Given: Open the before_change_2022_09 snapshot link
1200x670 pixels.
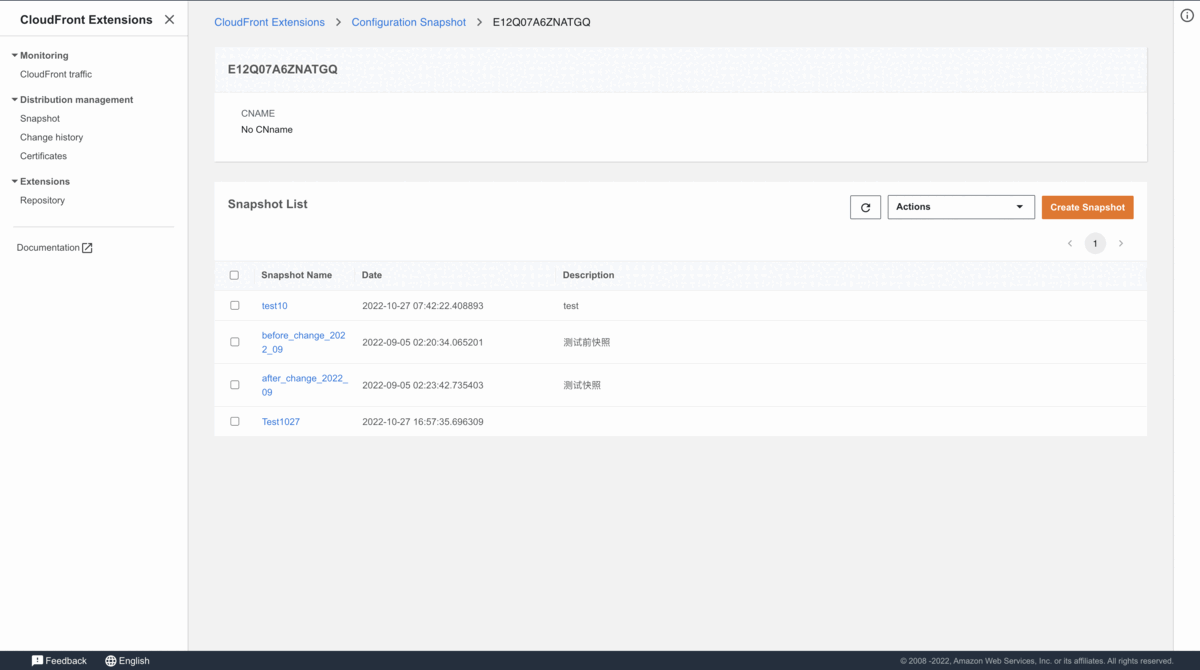Looking at the screenshot, I should [304, 342].
